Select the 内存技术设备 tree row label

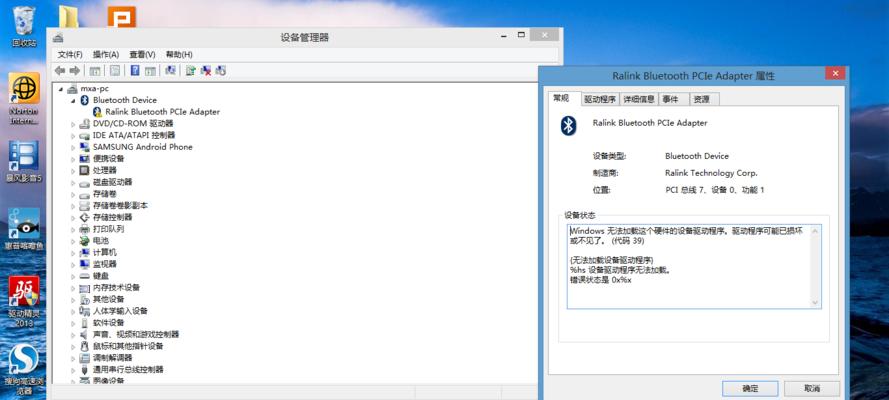pyautogui.click(x=116, y=288)
